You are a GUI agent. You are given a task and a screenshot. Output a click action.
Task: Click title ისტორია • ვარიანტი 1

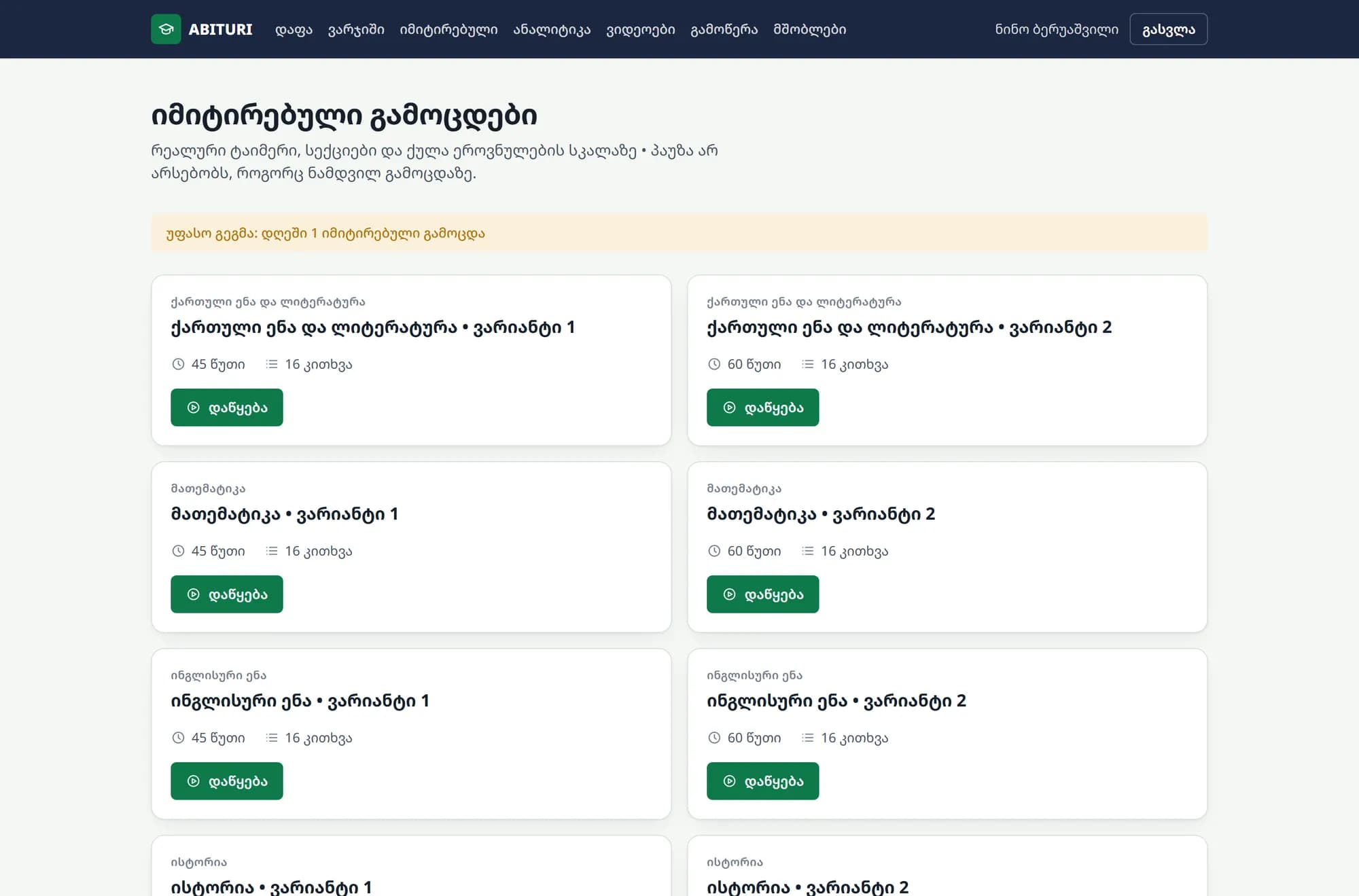271,887
